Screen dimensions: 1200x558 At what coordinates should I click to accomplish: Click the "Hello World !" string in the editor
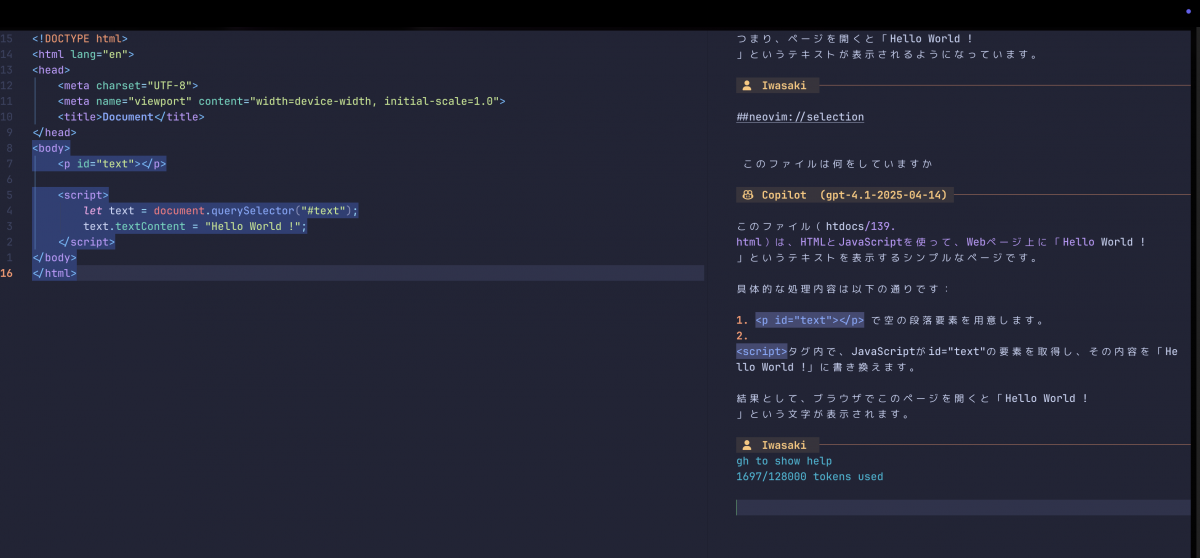coord(253,226)
